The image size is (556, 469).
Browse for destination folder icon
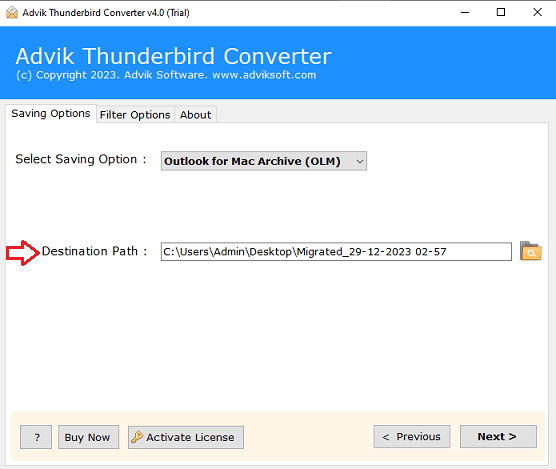click(x=530, y=251)
